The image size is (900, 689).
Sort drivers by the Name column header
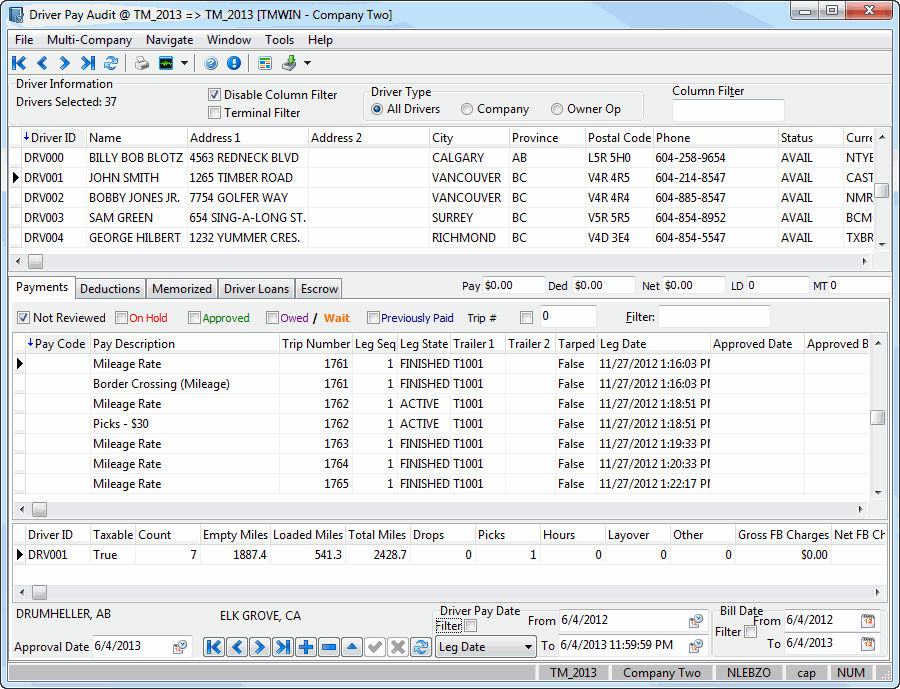(136, 138)
